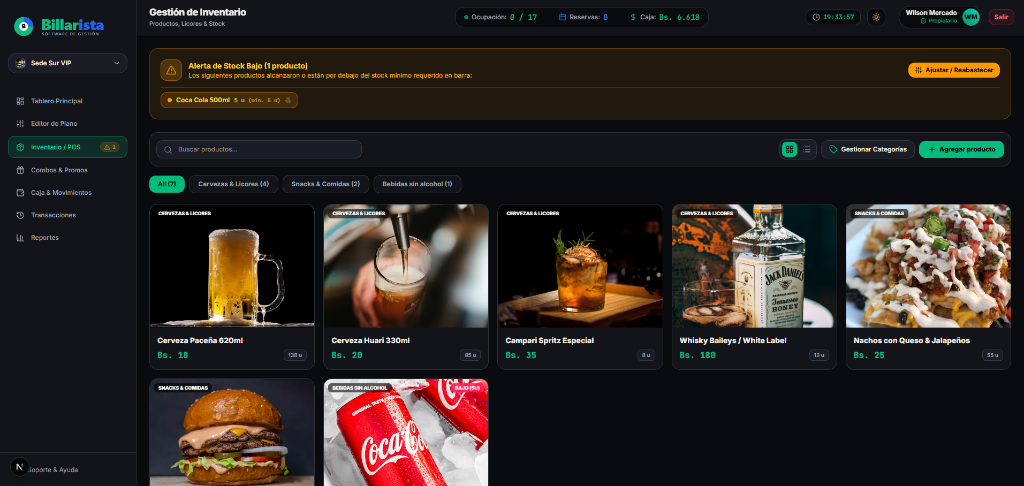The image size is (1024, 486).
Task: Click the 55 u stock badge on Nachos
Action: point(993,355)
